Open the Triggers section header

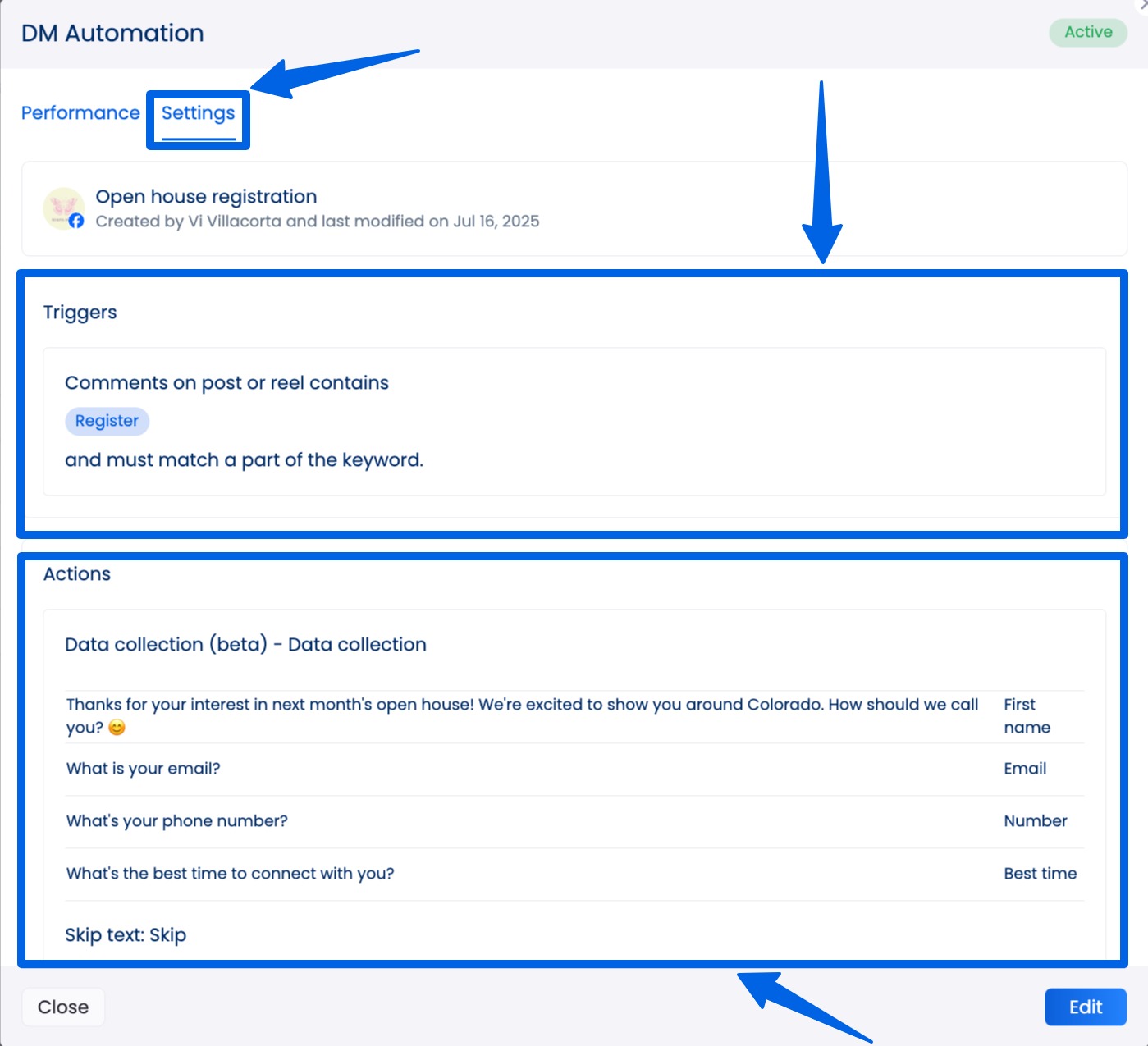tap(80, 313)
